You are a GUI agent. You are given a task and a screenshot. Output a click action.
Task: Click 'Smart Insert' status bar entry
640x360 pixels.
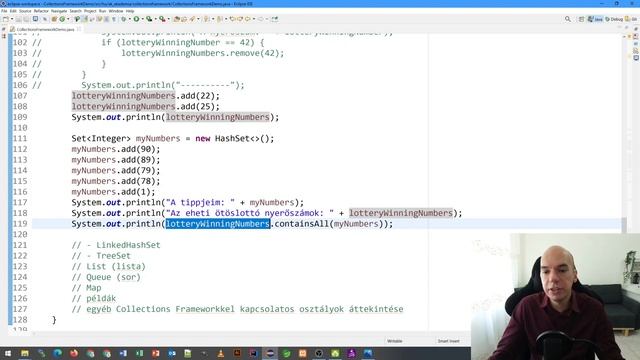(x=448, y=341)
